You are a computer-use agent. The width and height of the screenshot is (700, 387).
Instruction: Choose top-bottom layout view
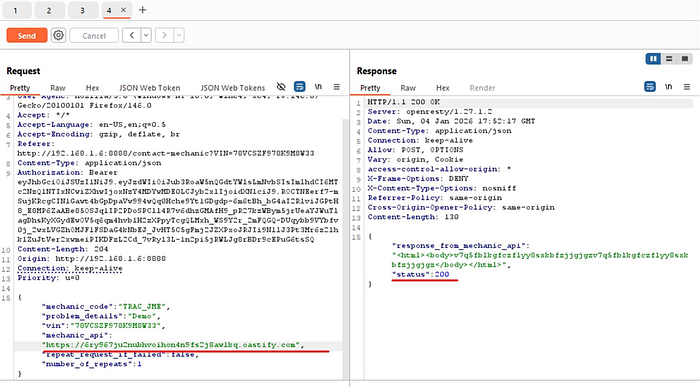click(x=669, y=58)
